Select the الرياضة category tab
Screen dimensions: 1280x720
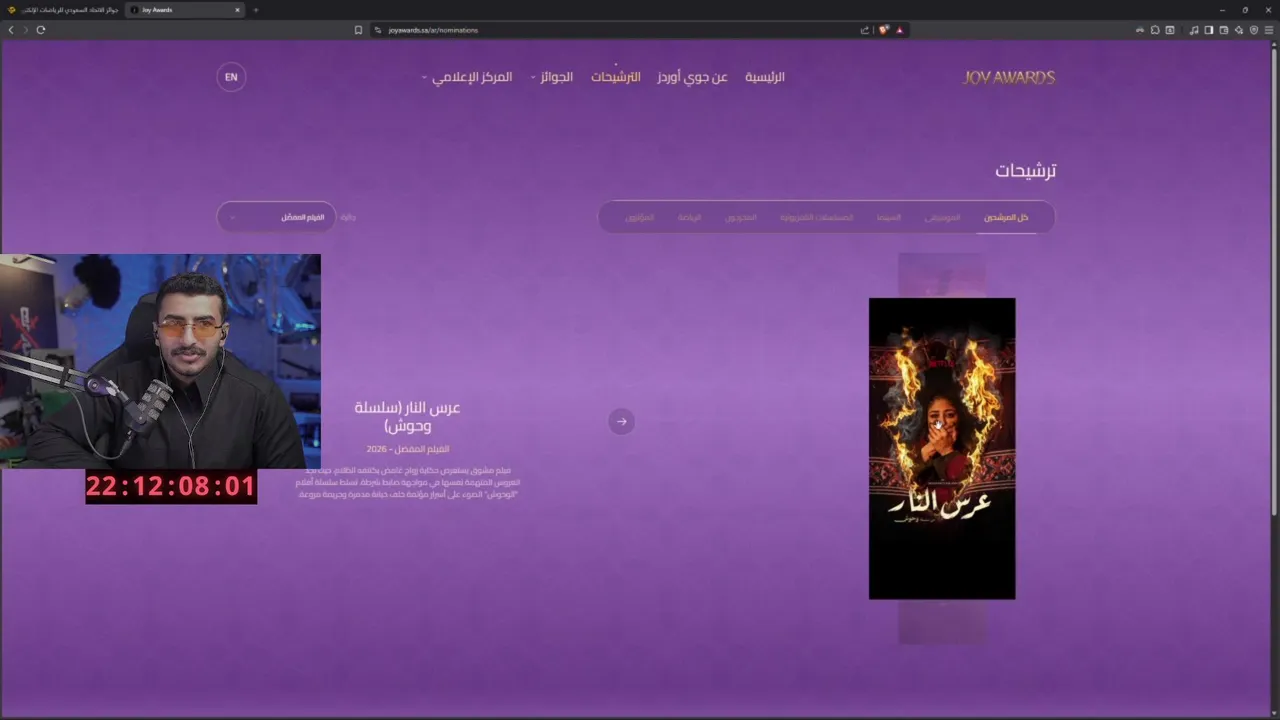pos(689,217)
